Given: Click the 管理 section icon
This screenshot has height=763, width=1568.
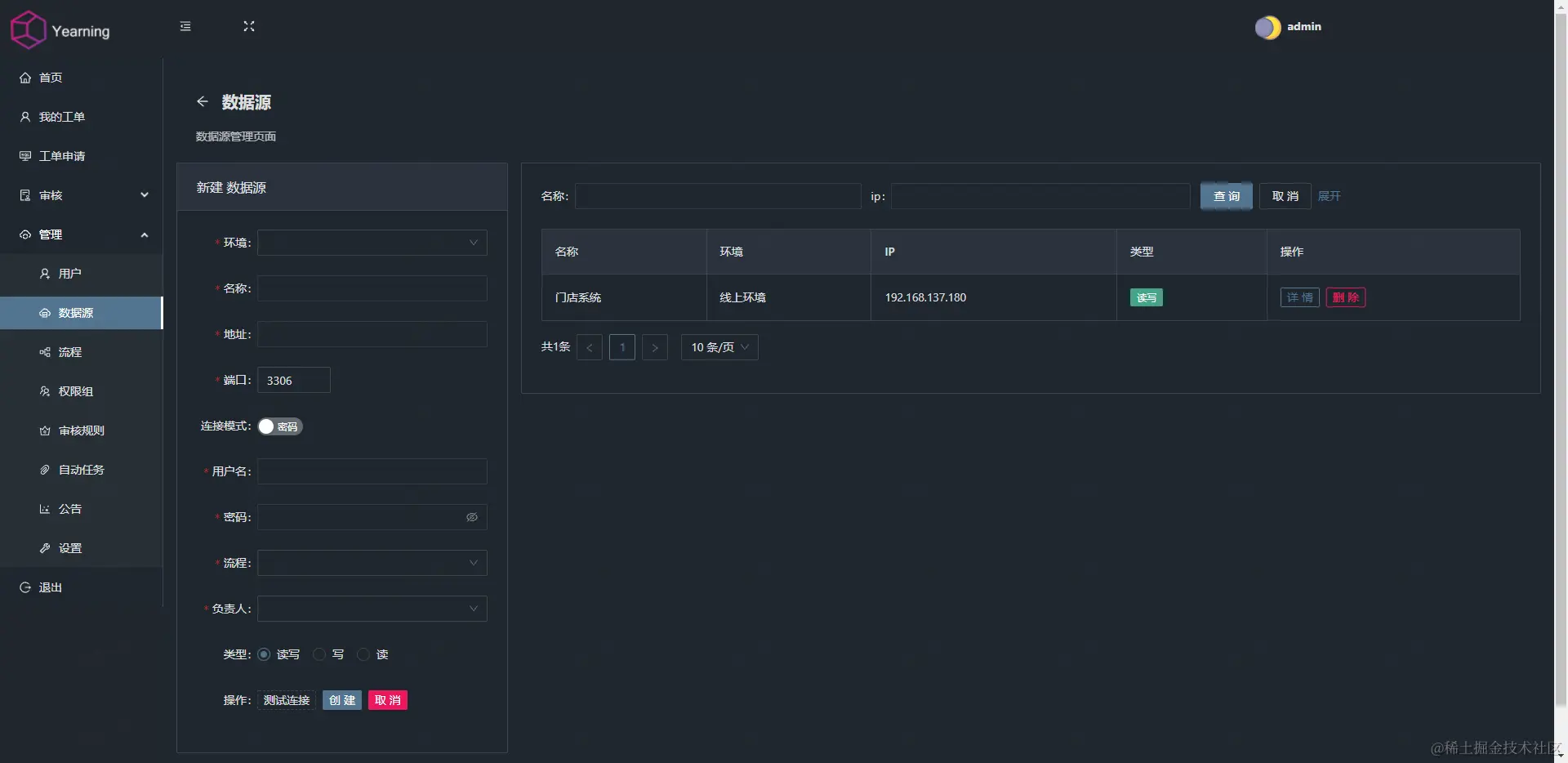Looking at the screenshot, I should click(25, 234).
